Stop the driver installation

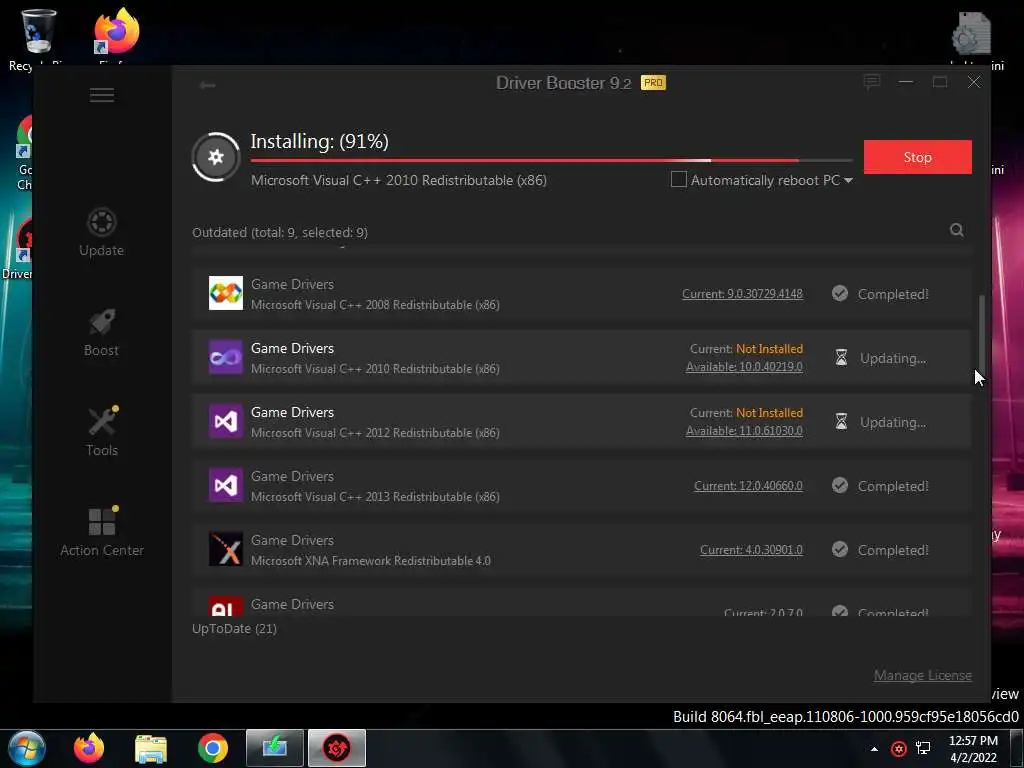[918, 157]
